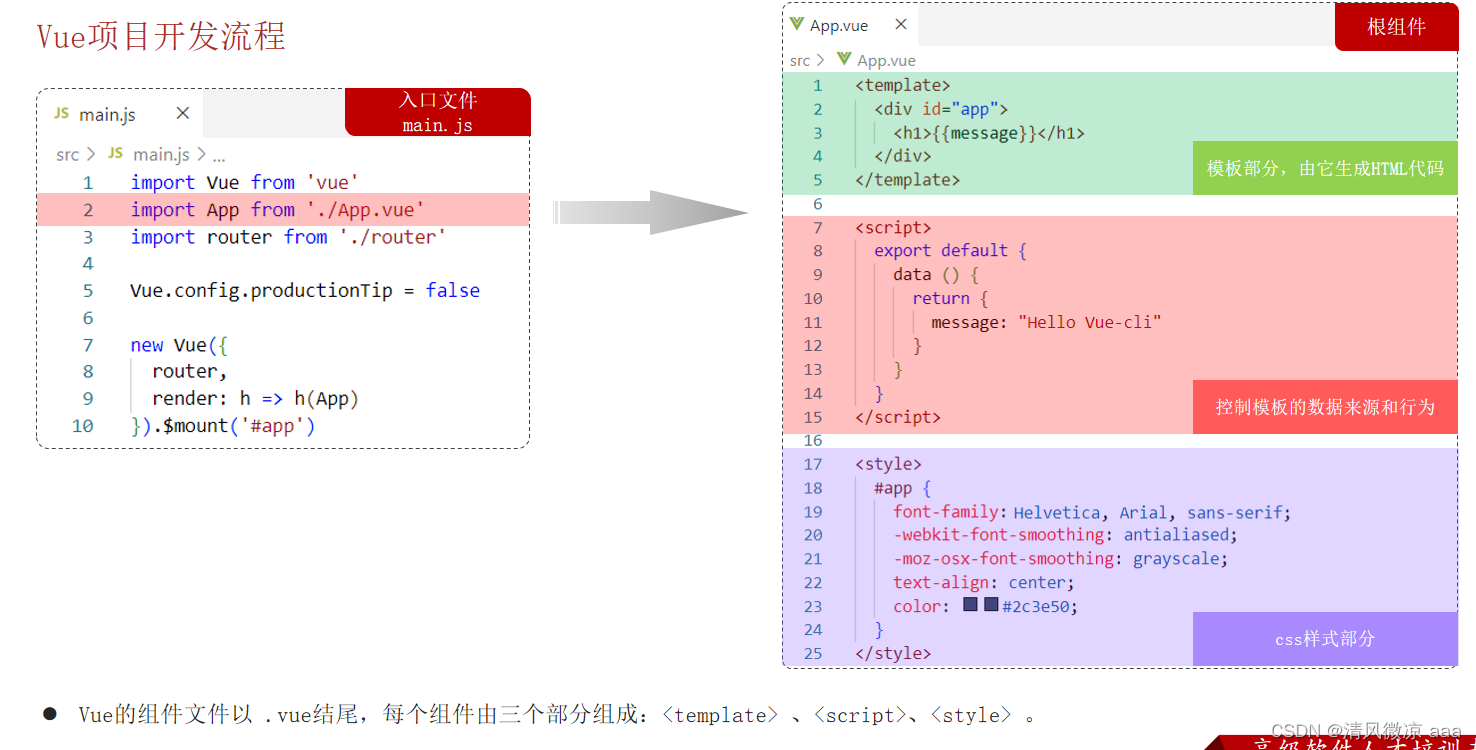The width and height of the screenshot is (1476, 750).
Task: Click line "import router from './router'"
Action: pyautogui.click(x=288, y=237)
